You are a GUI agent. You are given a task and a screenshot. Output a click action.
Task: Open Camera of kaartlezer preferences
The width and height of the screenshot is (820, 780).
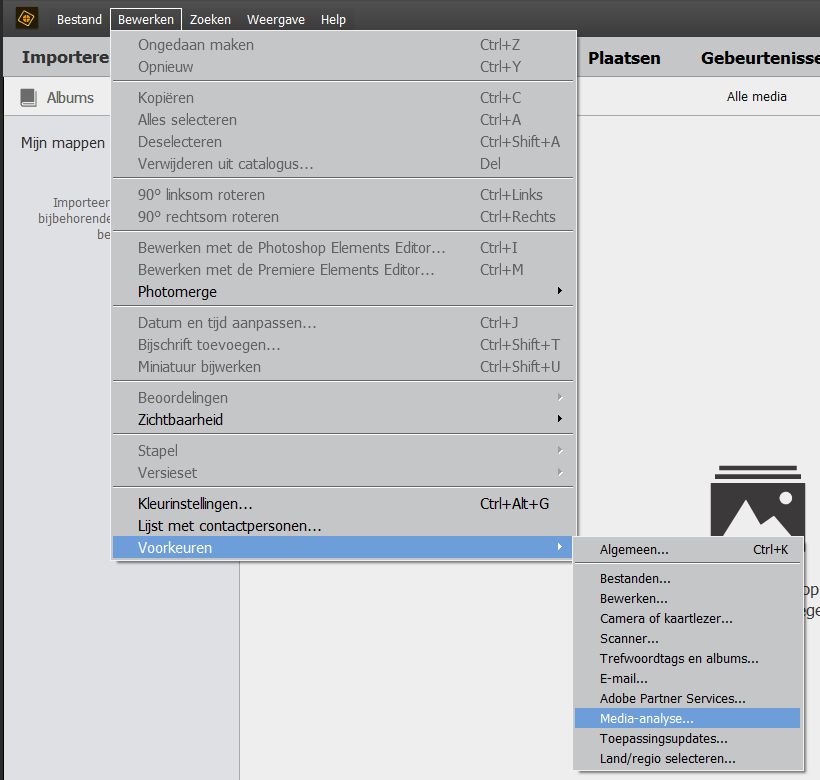point(688,618)
